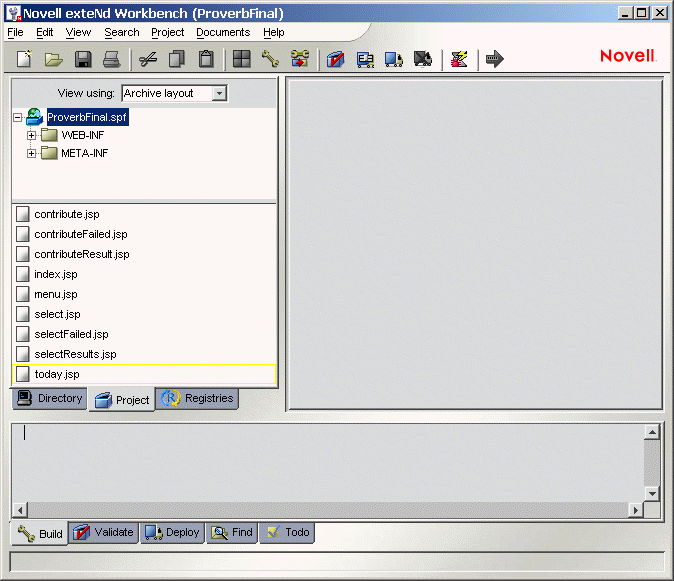This screenshot has height=581, width=674.
Task: Click the Print toolbar icon
Action: tap(111, 60)
